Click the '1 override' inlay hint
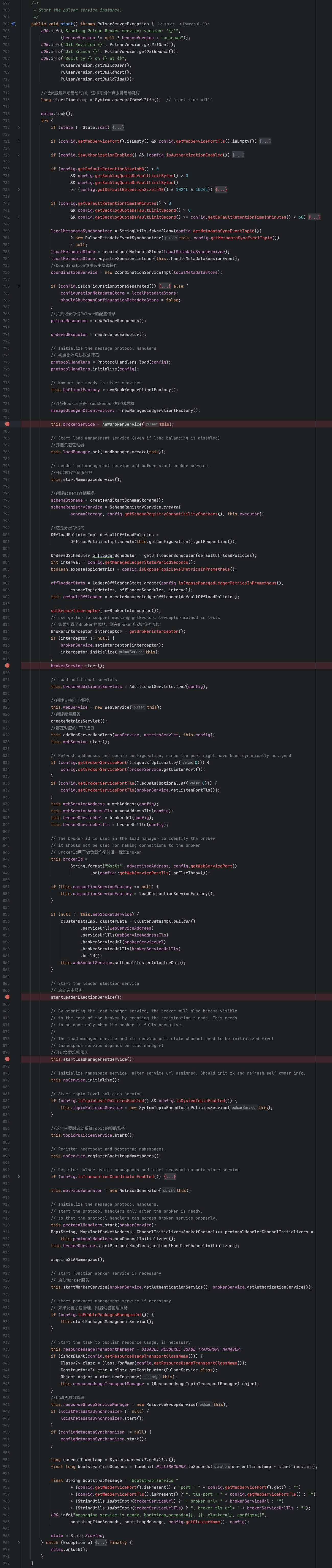The width and height of the screenshot is (332, 1568). [x=166, y=24]
